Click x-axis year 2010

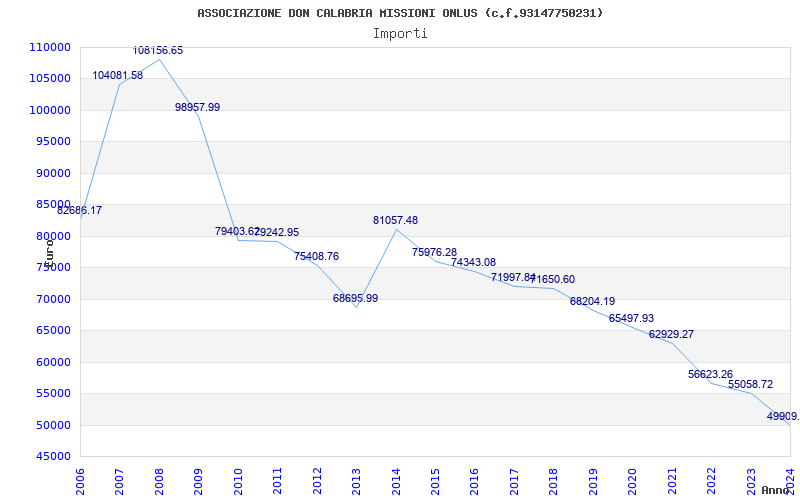click(x=238, y=481)
